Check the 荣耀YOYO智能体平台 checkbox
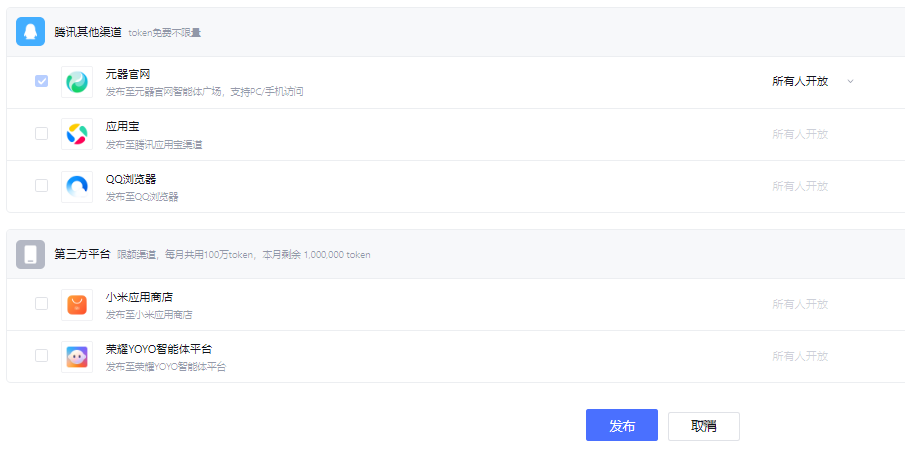The height and width of the screenshot is (451, 905). [41, 355]
